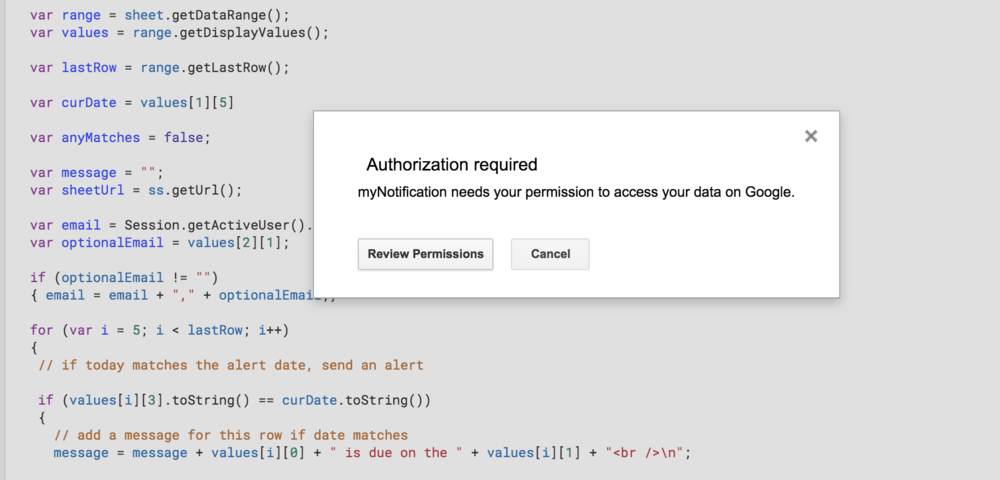Viewport: 1000px width, 480px height.
Task: Click the line 'var sheetUrl = ss.getUrl();'
Action: pos(136,190)
